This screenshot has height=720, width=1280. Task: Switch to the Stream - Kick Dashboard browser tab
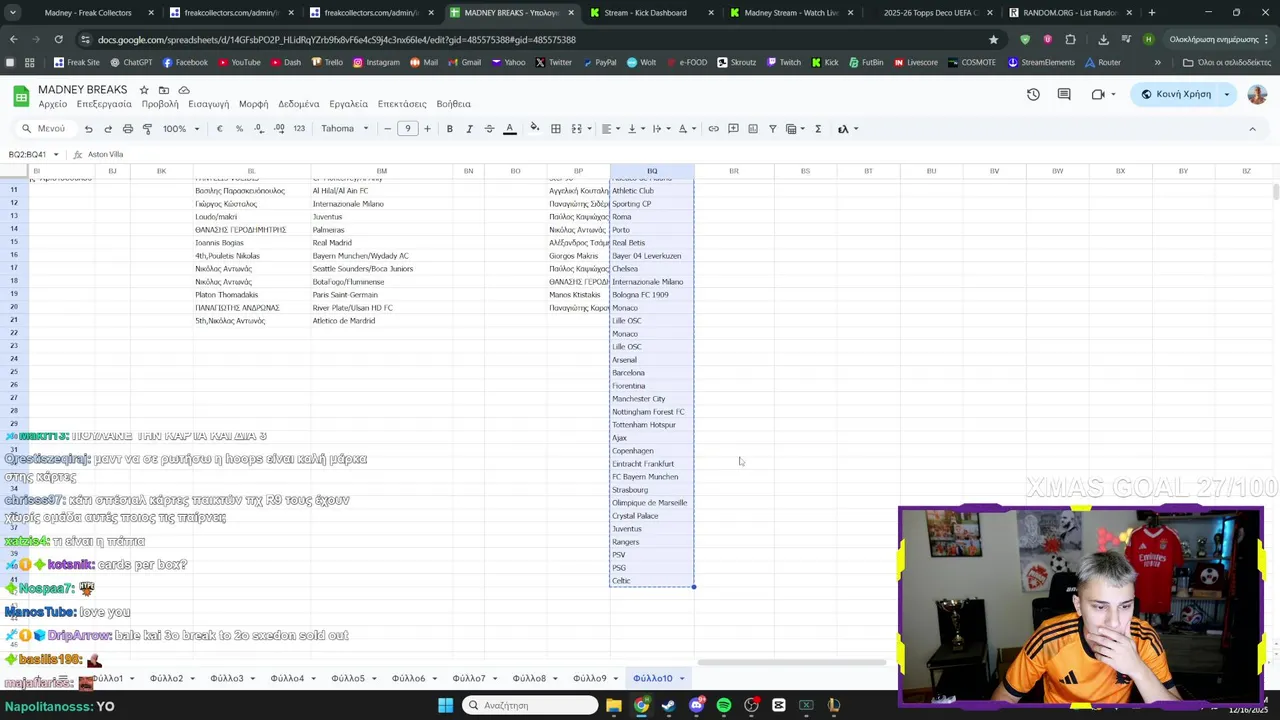tap(645, 13)
